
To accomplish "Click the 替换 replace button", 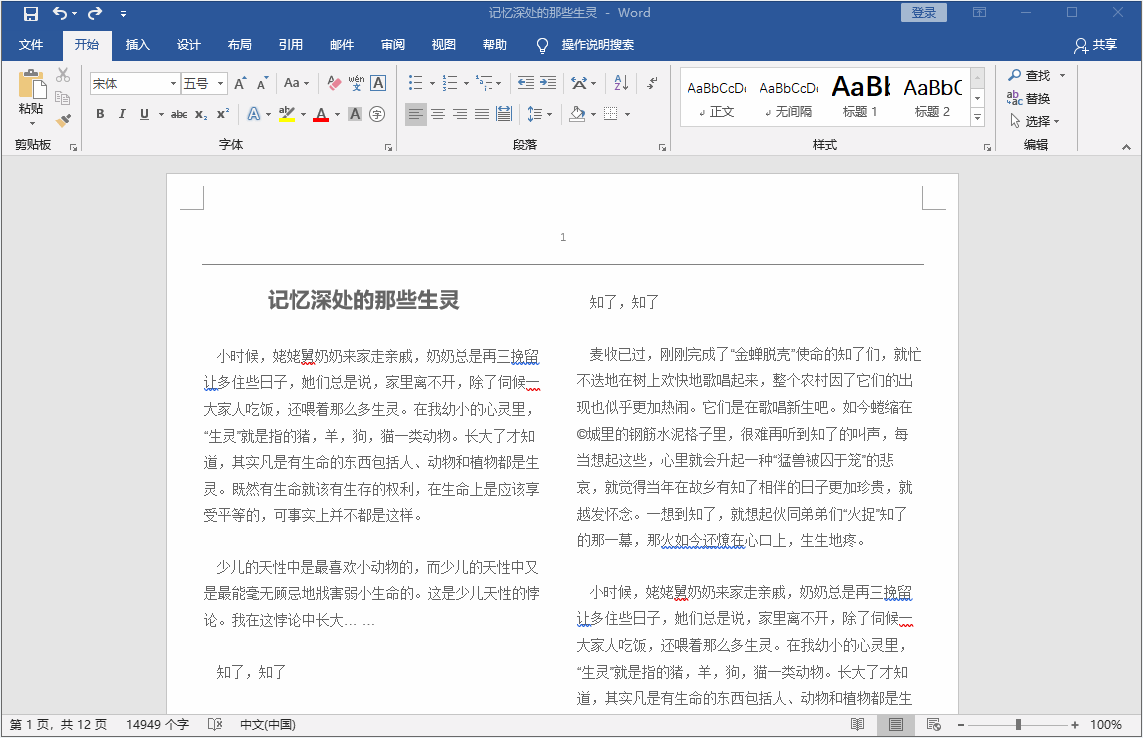I will (x=1029, y=98).
